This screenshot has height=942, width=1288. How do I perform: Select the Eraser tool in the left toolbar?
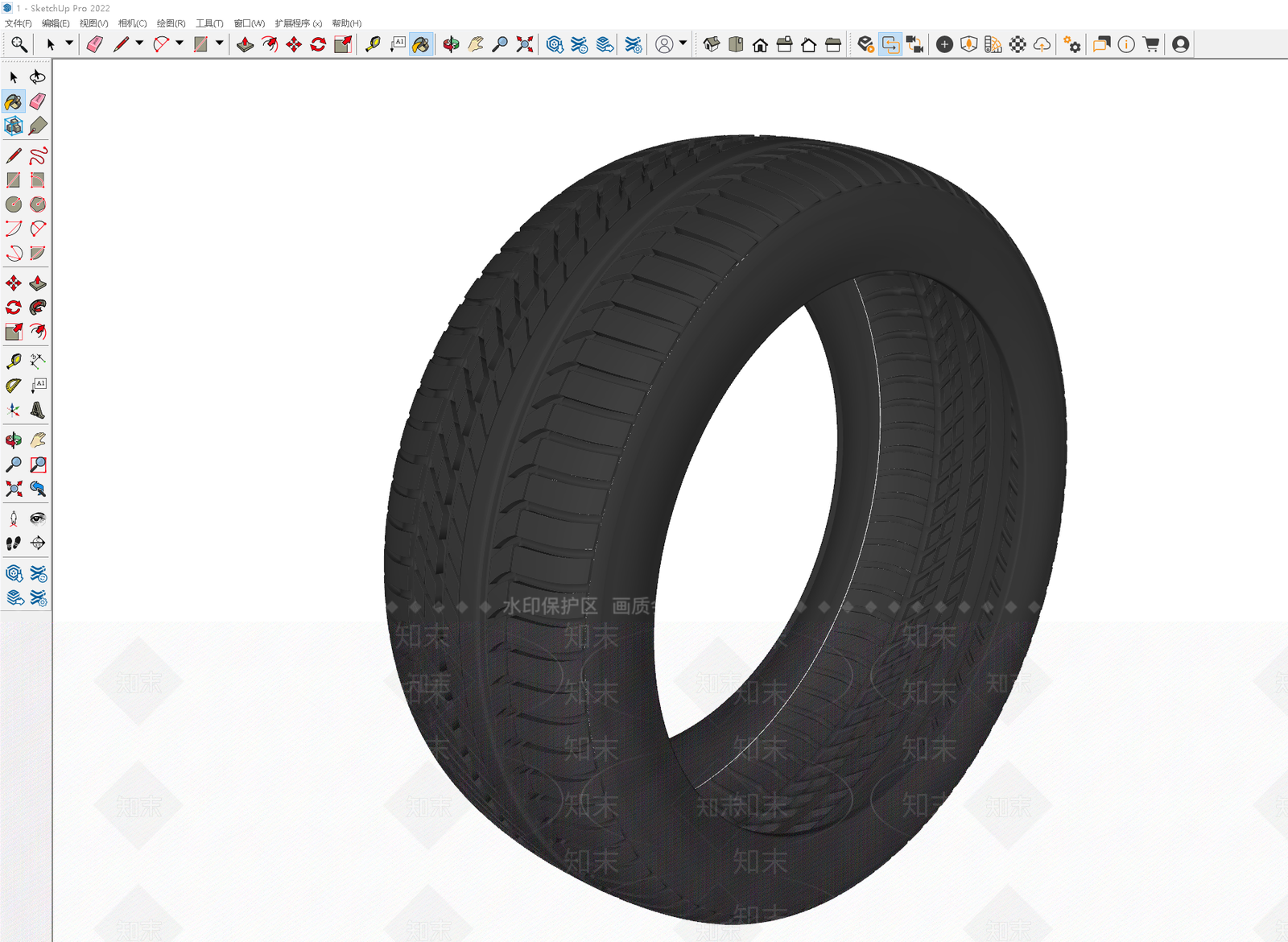[38, 101]
